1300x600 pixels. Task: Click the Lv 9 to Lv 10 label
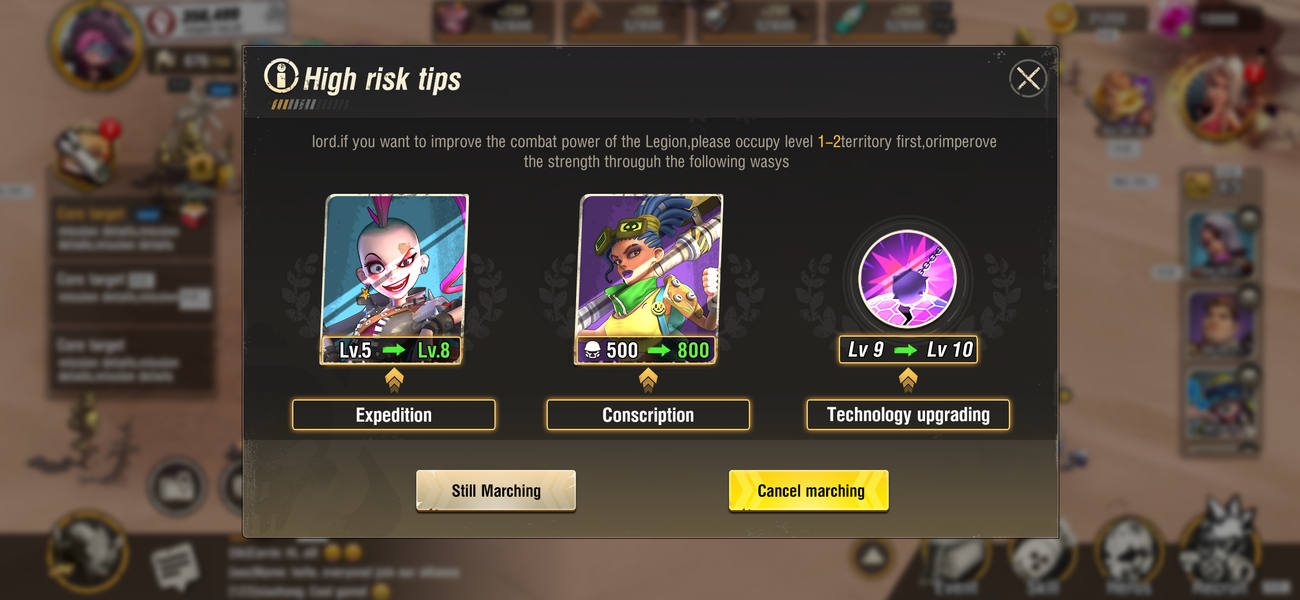click(908, 350)
